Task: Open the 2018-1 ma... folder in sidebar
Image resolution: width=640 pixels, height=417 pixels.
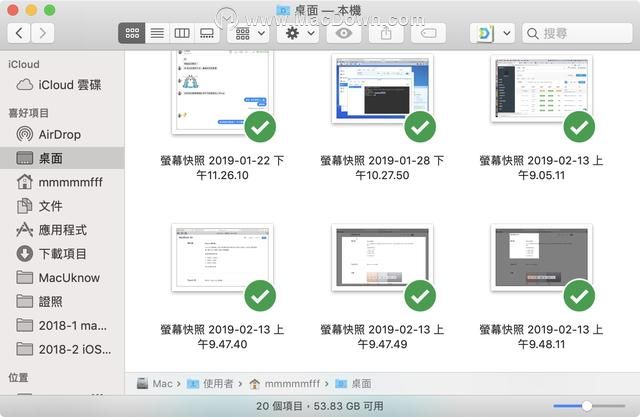Action: tap(62, 325)
